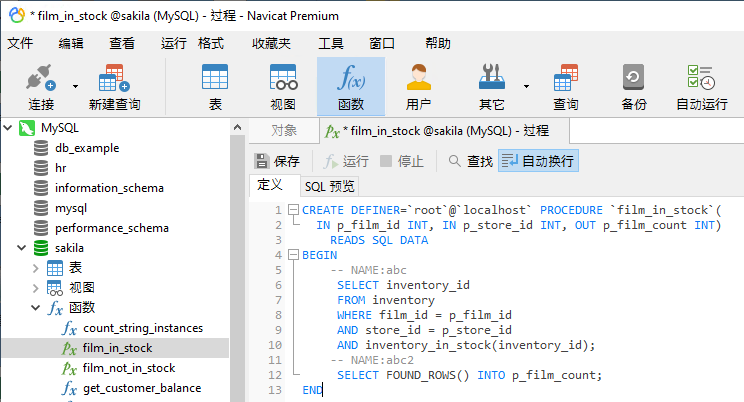Select the count_string_instances function
Image resolution: width=744 pixels, height=402 pixels.
tap(143, 328)
